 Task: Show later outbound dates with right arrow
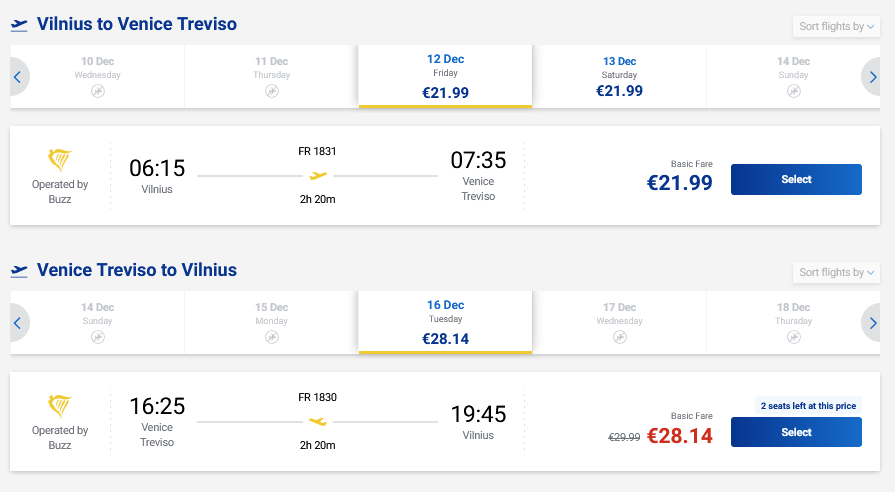(873, 76)
